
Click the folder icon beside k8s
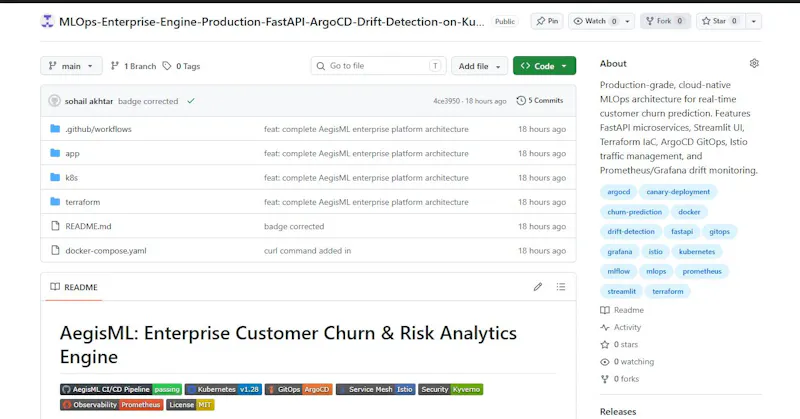click(55, 177)
